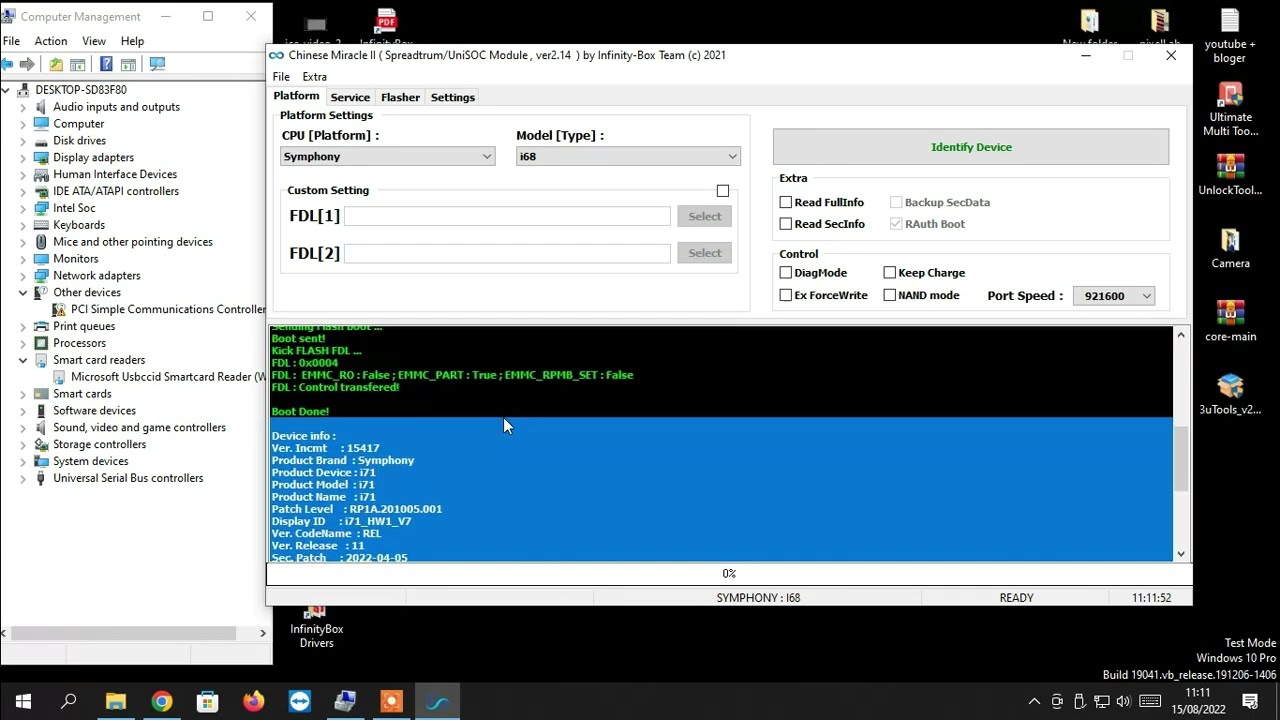Open Microsoft Store taskbar icon

207,702
